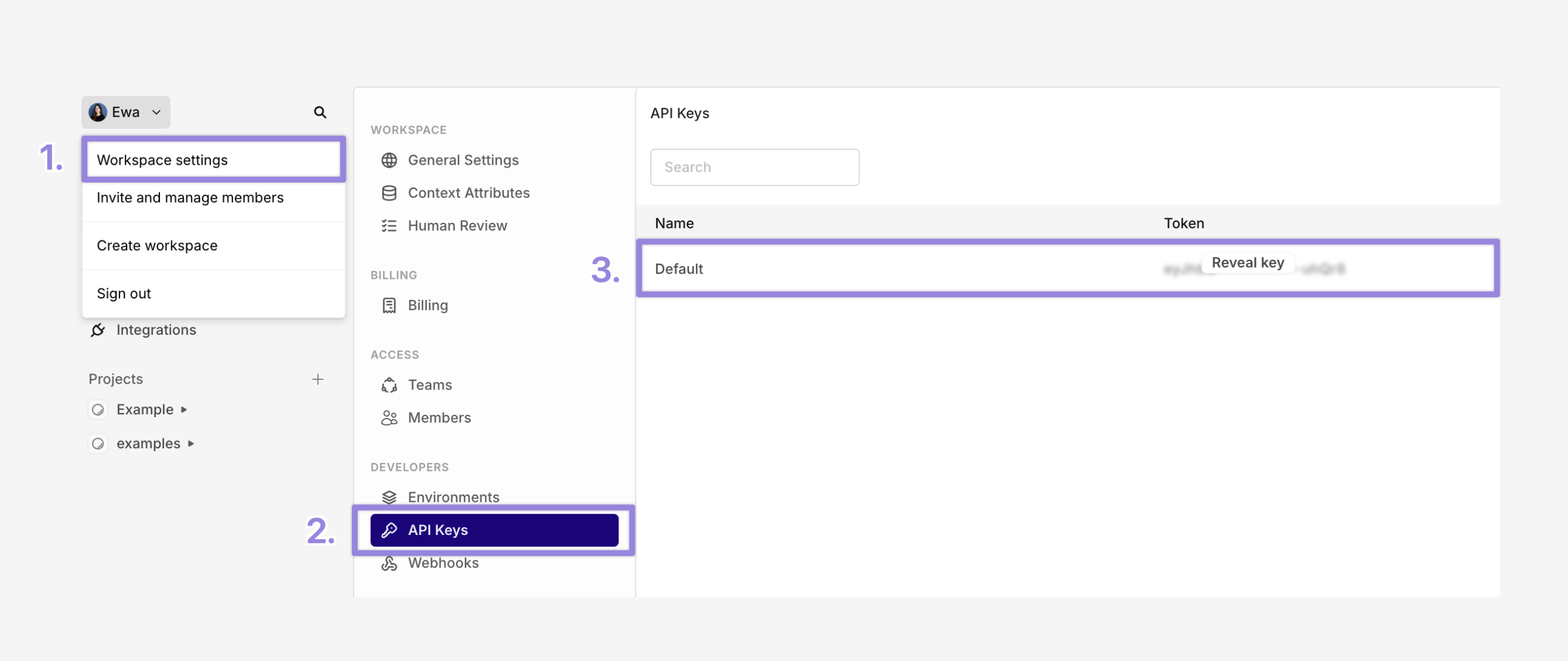This screenshot has width=1568, height=661.
Task: Click the Billing document icon
Action: [389, 305]
